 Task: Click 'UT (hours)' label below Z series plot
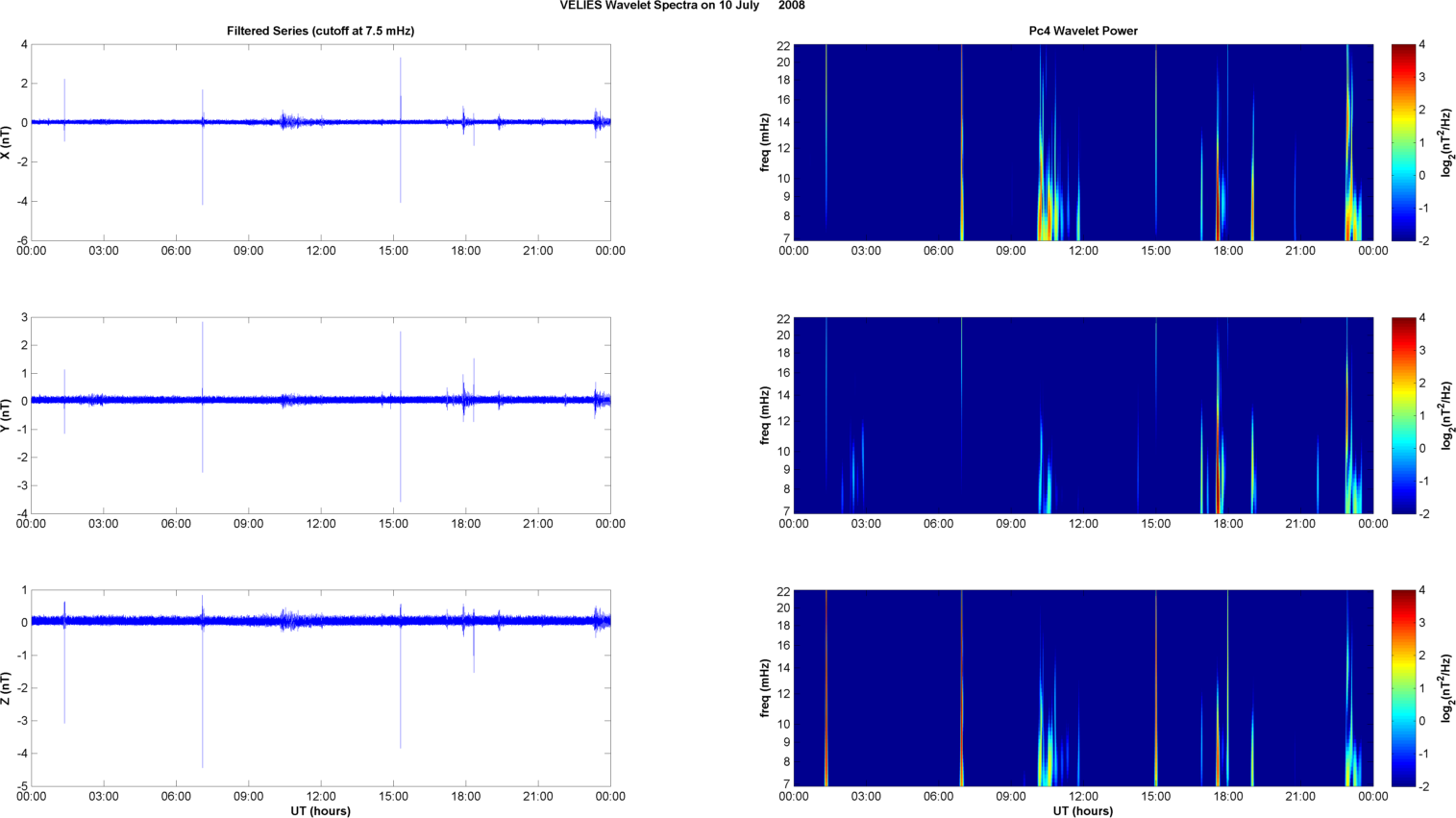320,811
